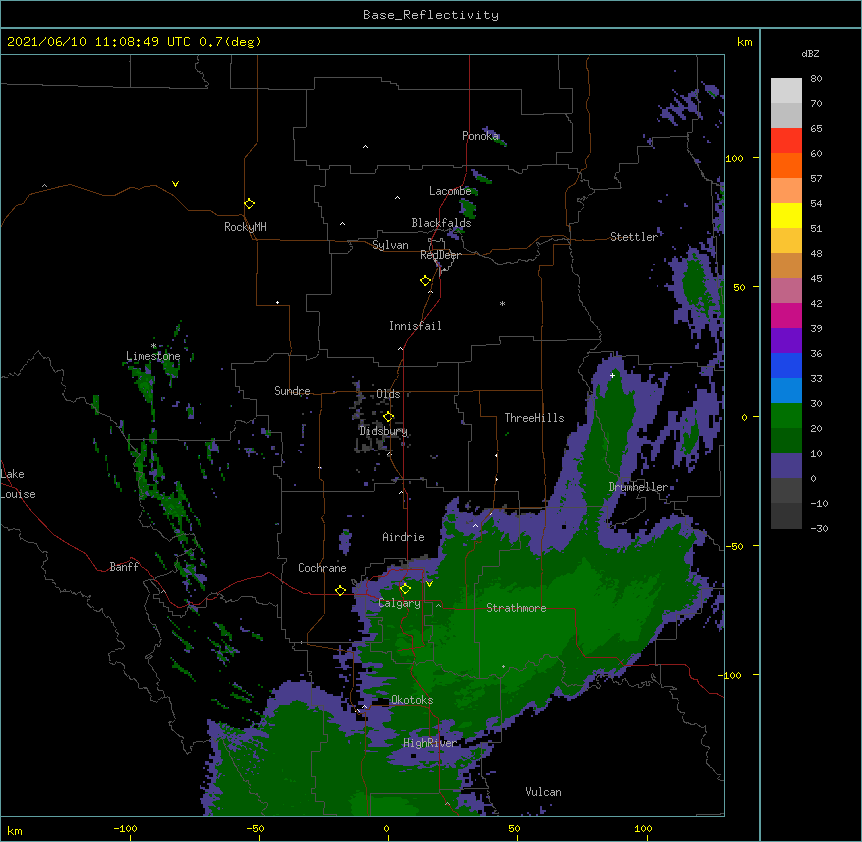Pick the bright orange swatch in legend
The width and height of the screenshot is (862, 842).
click(786, 165)
